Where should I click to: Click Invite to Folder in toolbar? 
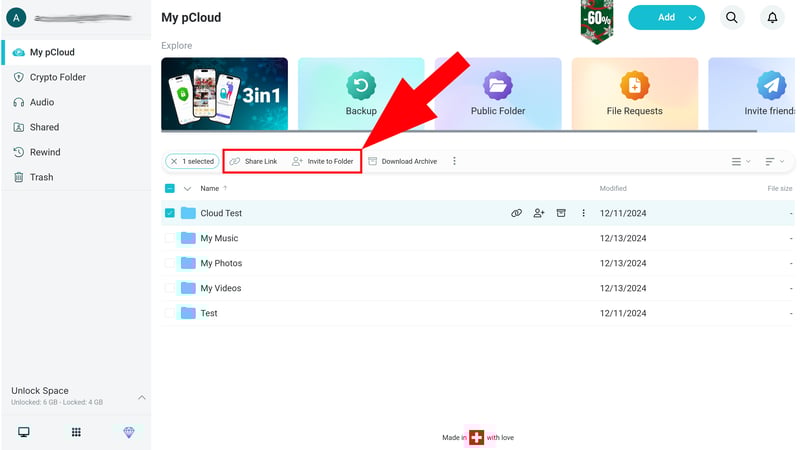click(322, 161)
